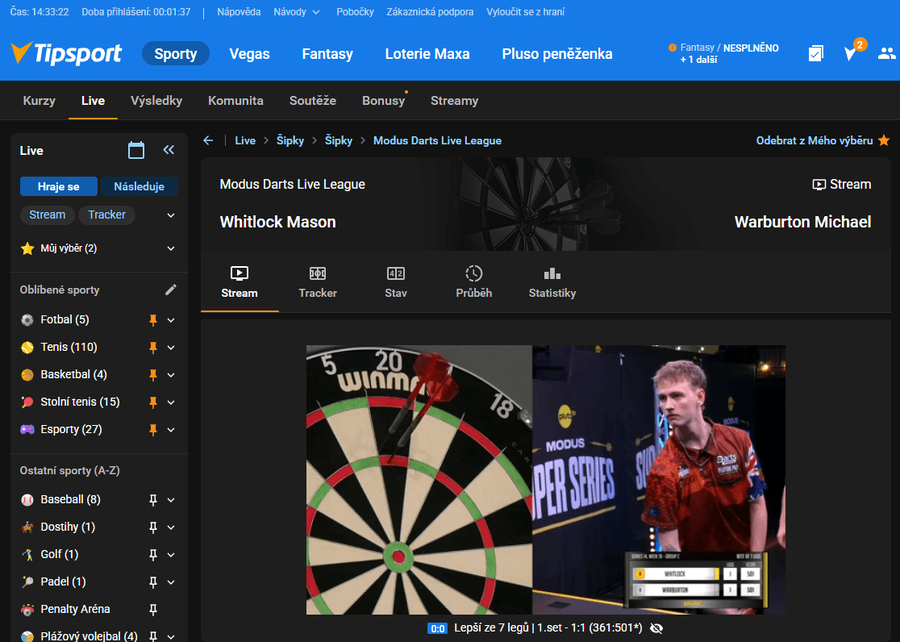Open Fantasy NESPLNĚNO status notice
This screenshot has width=900, height=642.
coord(723,53)
